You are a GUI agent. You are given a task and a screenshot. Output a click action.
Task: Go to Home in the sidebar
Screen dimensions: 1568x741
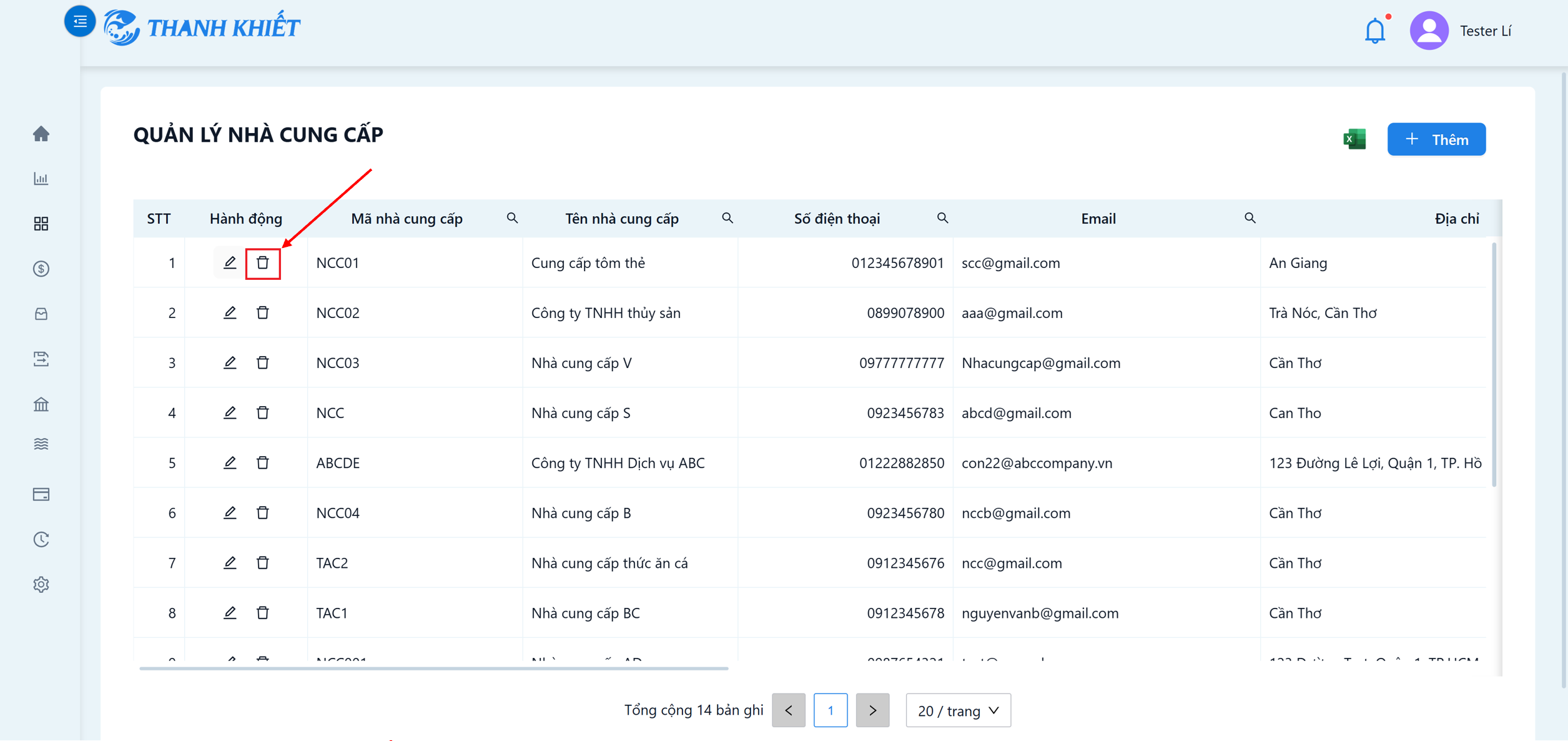click(x=41, y=134)
